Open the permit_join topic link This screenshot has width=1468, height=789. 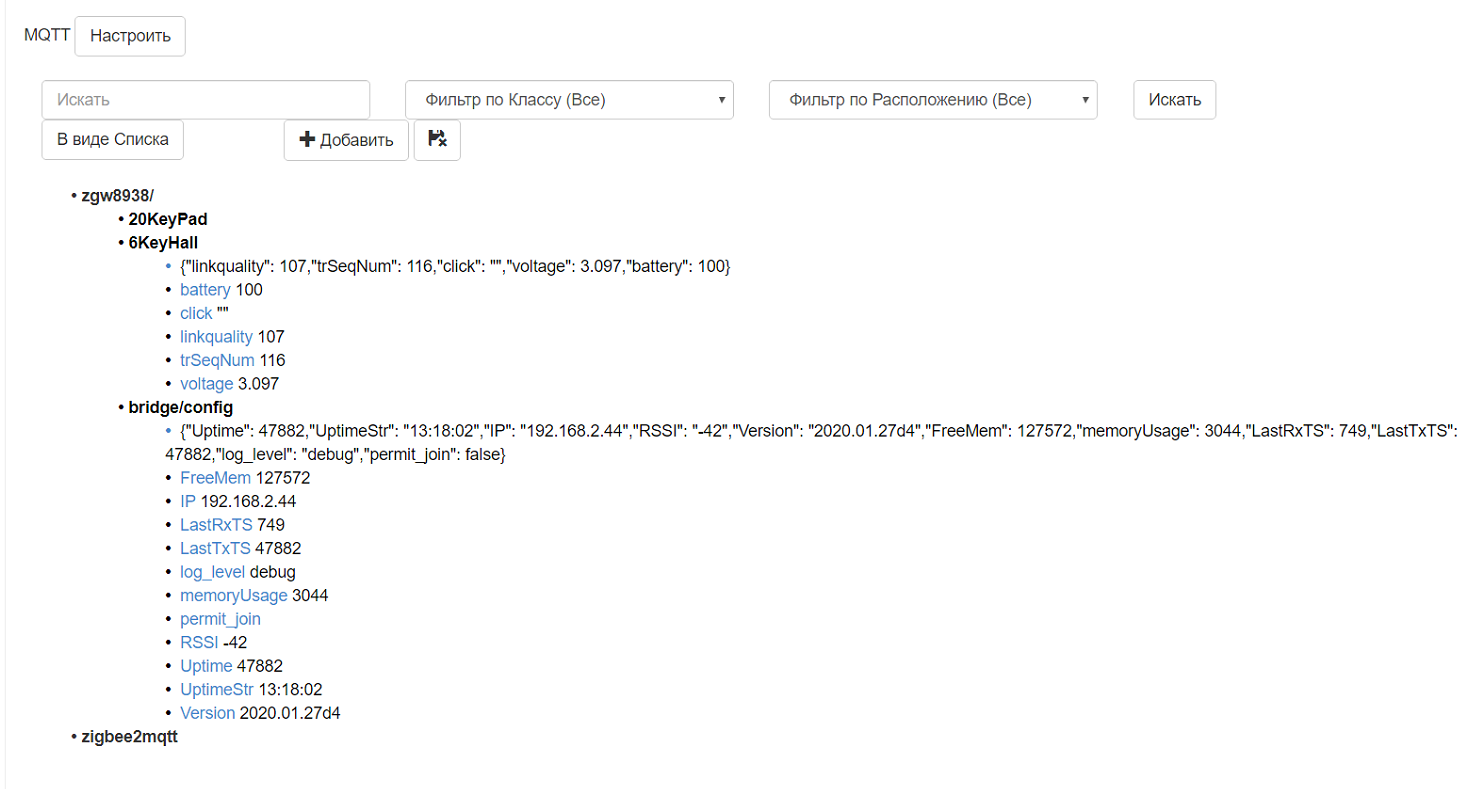220,619
